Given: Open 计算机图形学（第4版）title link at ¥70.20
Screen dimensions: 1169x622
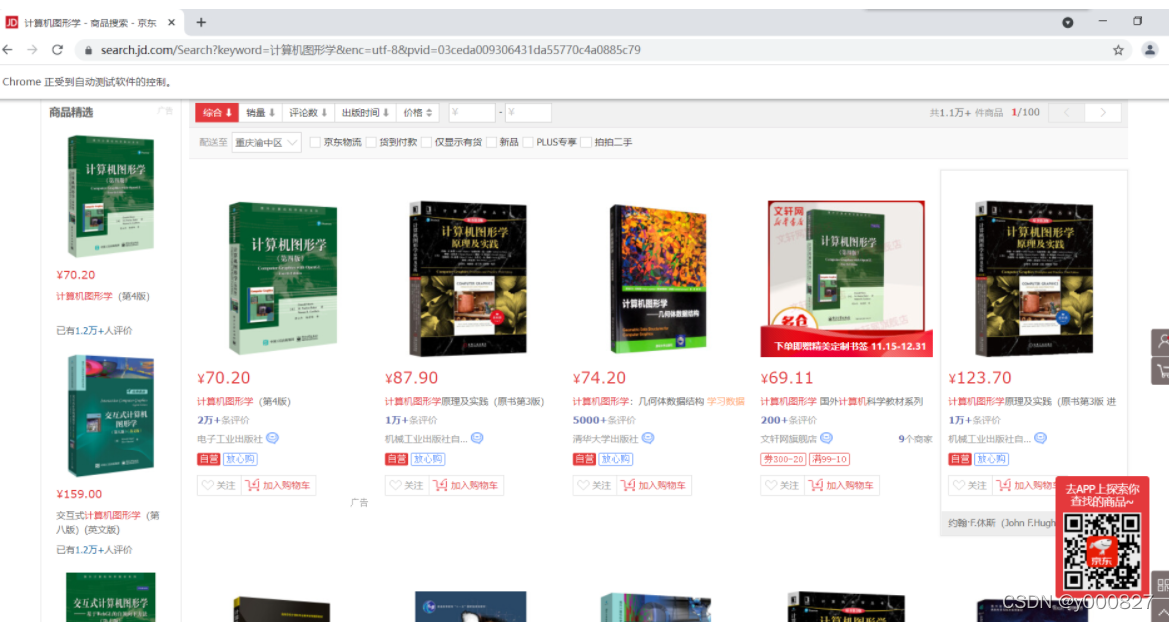Looking at the screenshot, I should point(244,401).
